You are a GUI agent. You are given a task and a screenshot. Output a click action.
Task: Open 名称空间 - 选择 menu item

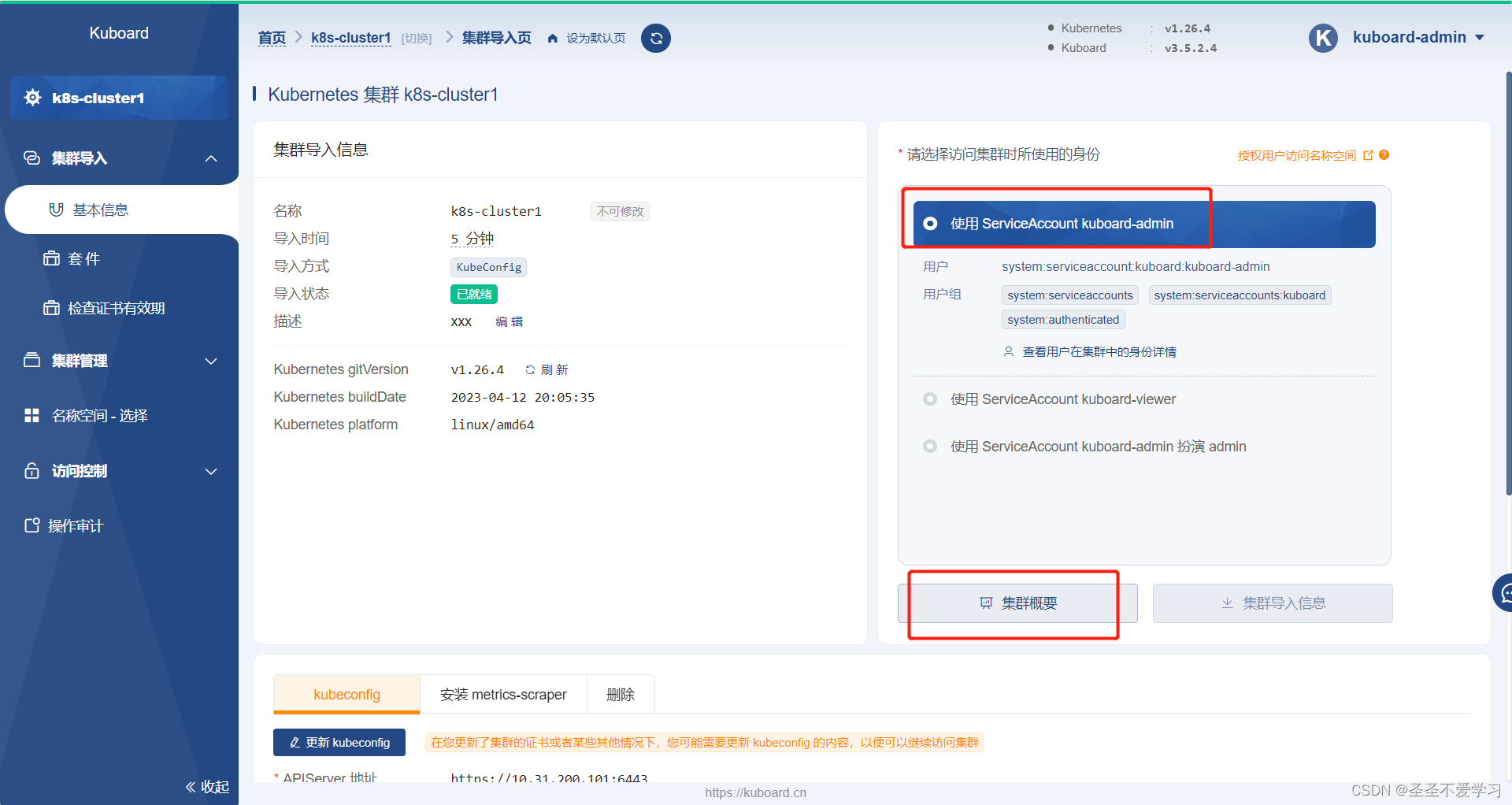tap(120, 415)
